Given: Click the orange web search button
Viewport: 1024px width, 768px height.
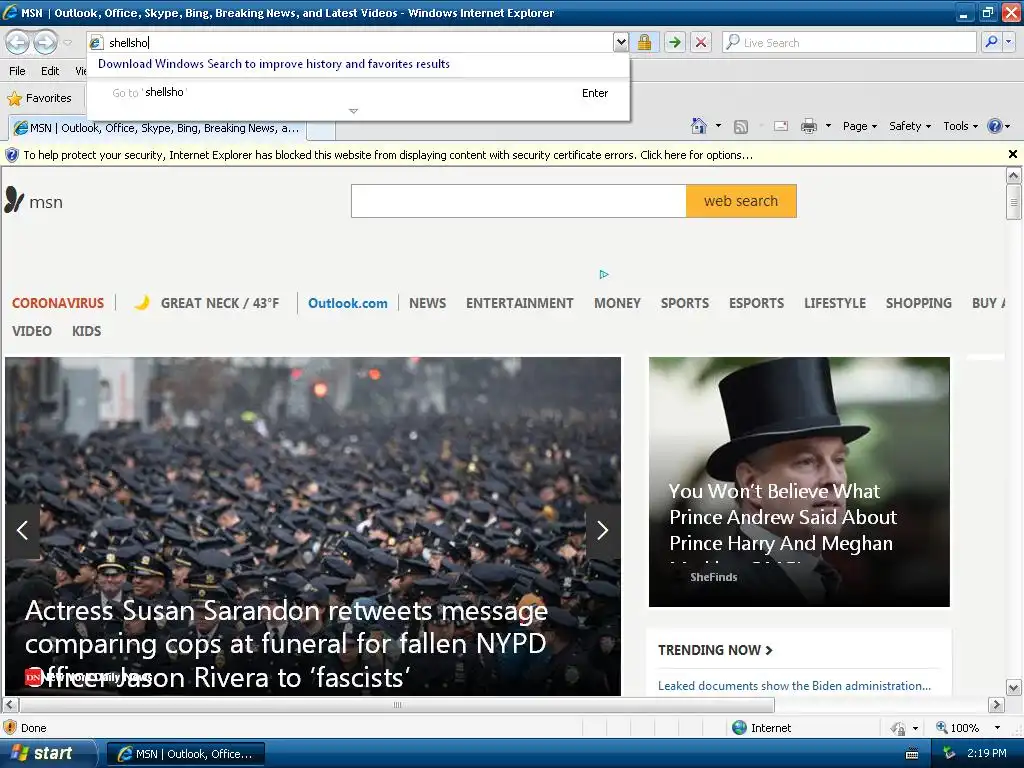Looking at the screenshot, I should click(x=741, y=201).
